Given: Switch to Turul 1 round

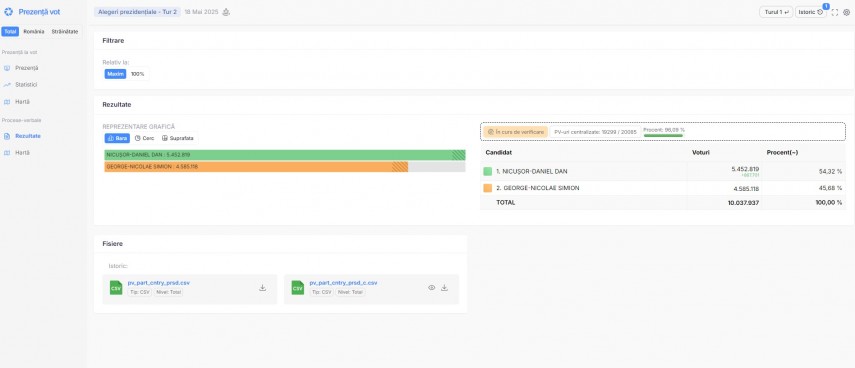Looking at the screenshot, I should pyautogui.click(x=776, y=12).
